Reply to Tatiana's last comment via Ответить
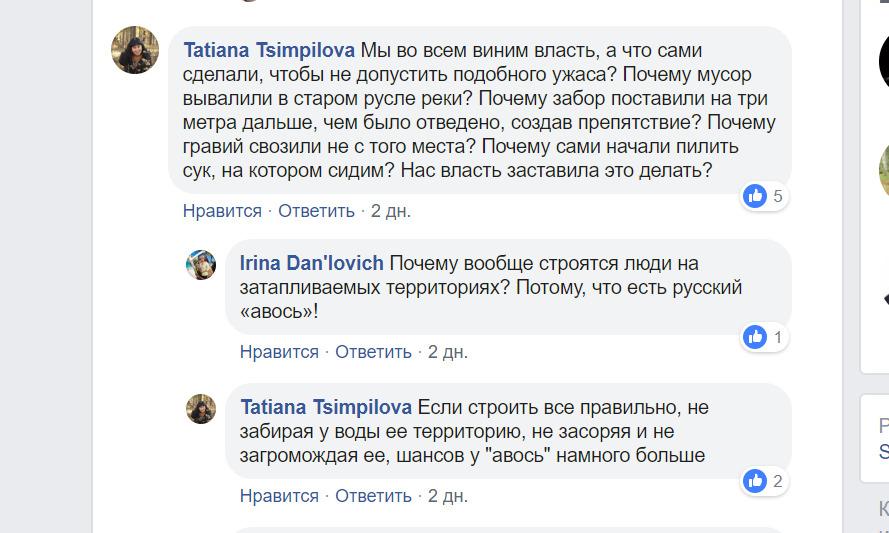The width and height of the screenshot is (889, 533). 373,496
